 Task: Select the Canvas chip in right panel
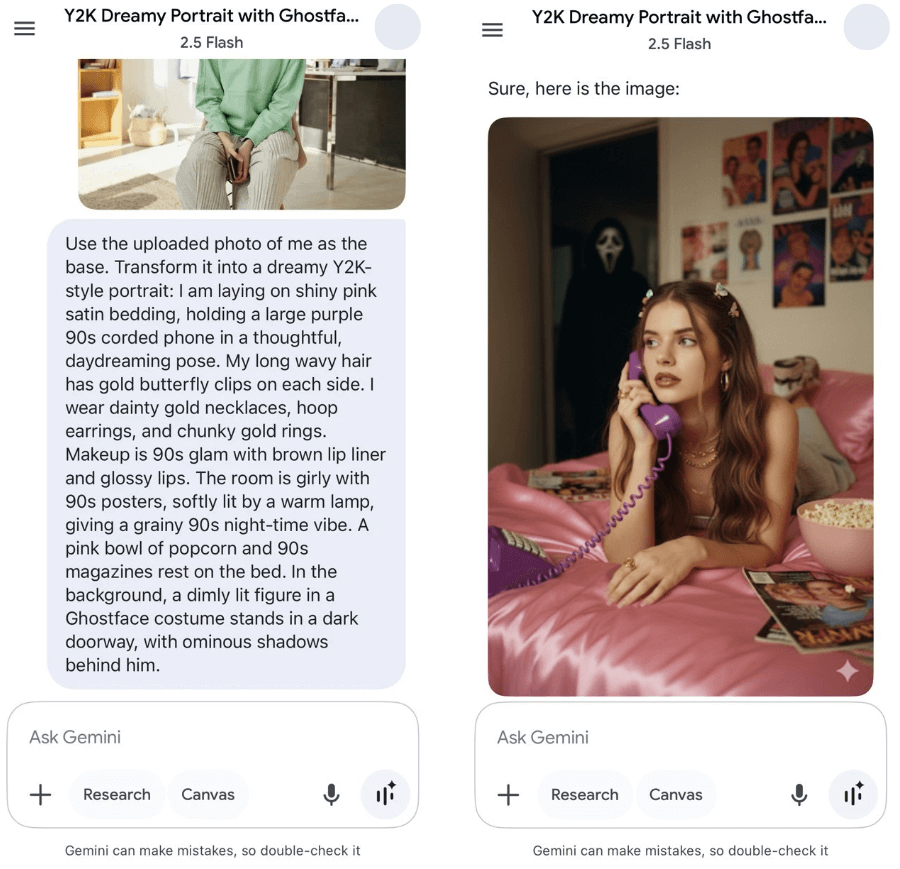676,795
